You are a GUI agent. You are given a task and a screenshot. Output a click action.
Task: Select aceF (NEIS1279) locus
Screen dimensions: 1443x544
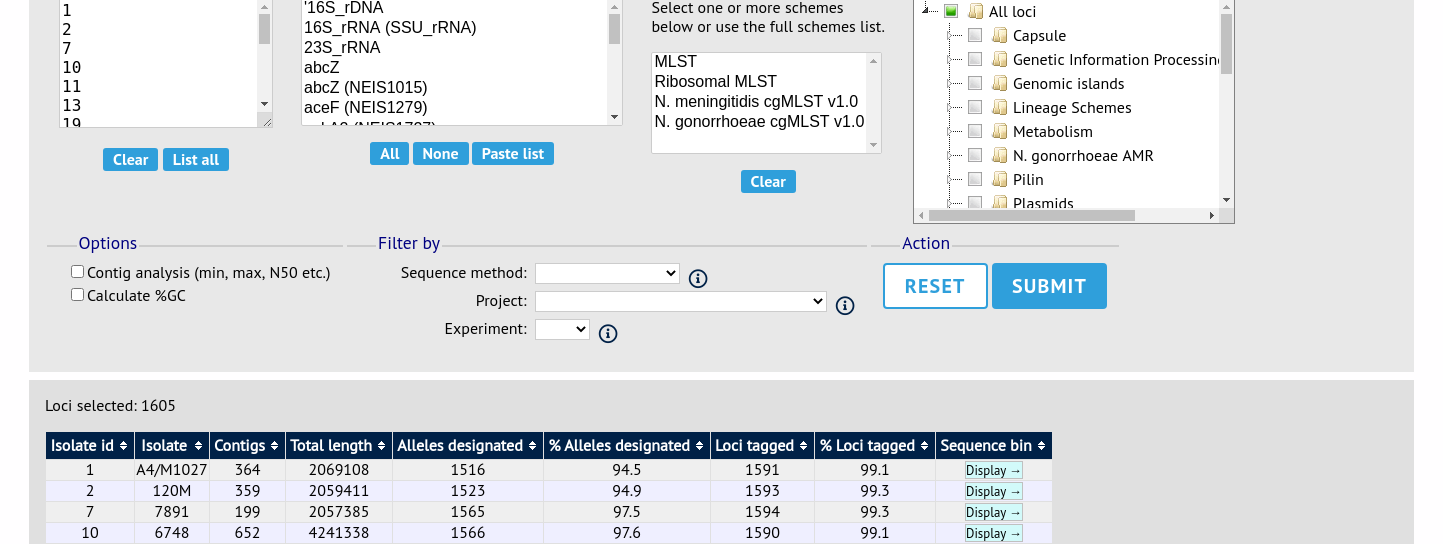(454, 108)
